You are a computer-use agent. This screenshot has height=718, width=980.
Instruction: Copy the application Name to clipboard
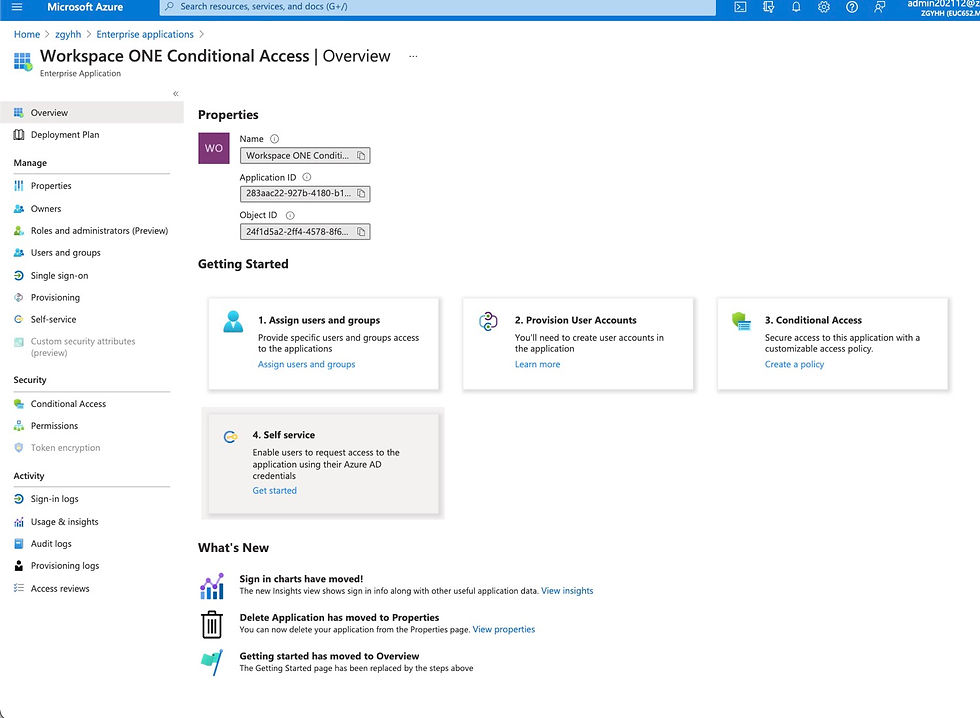(361, 156)
